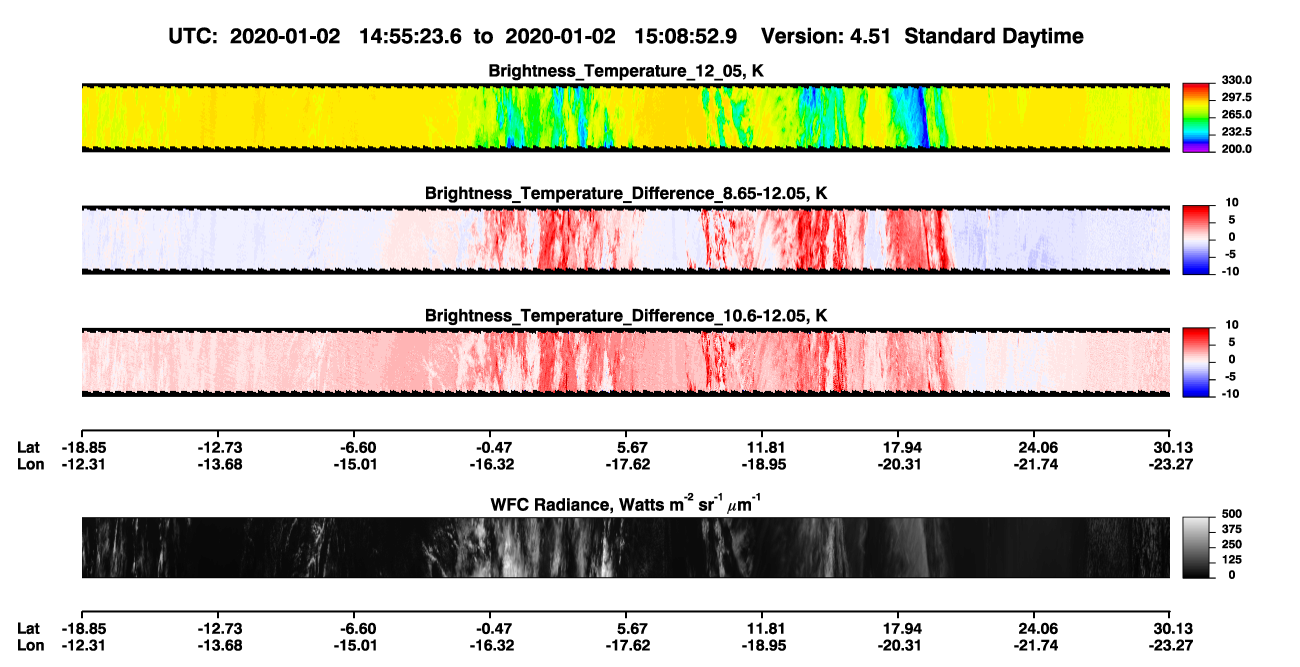1300x667 pixels.
Task: Click the grayscale colorbar for WFC Radiance
Action: point(1195,548)
